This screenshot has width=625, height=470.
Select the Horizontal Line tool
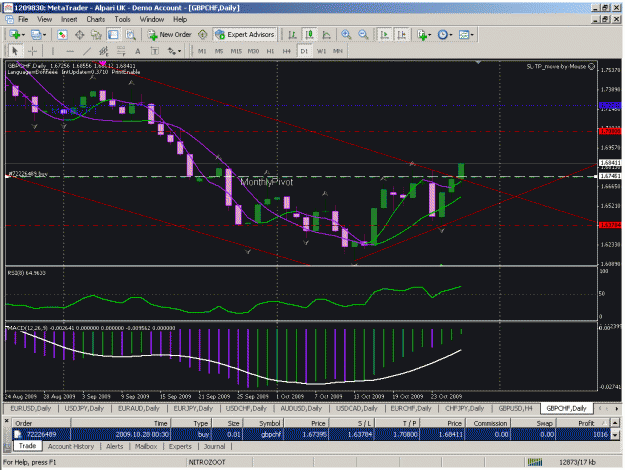(x=70, y=51)
